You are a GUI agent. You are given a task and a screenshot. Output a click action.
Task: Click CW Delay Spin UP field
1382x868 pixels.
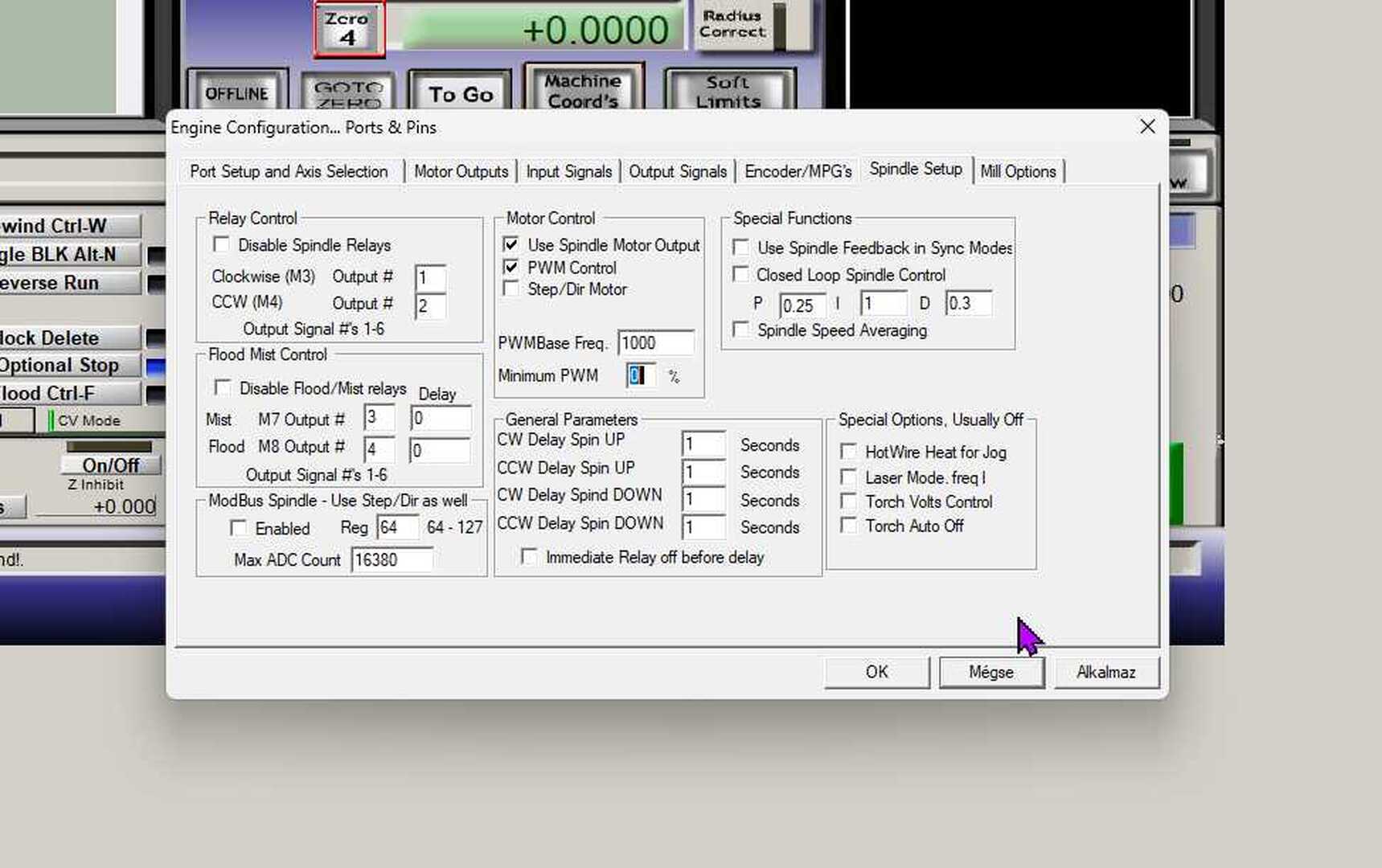click(x=703, y=444)
